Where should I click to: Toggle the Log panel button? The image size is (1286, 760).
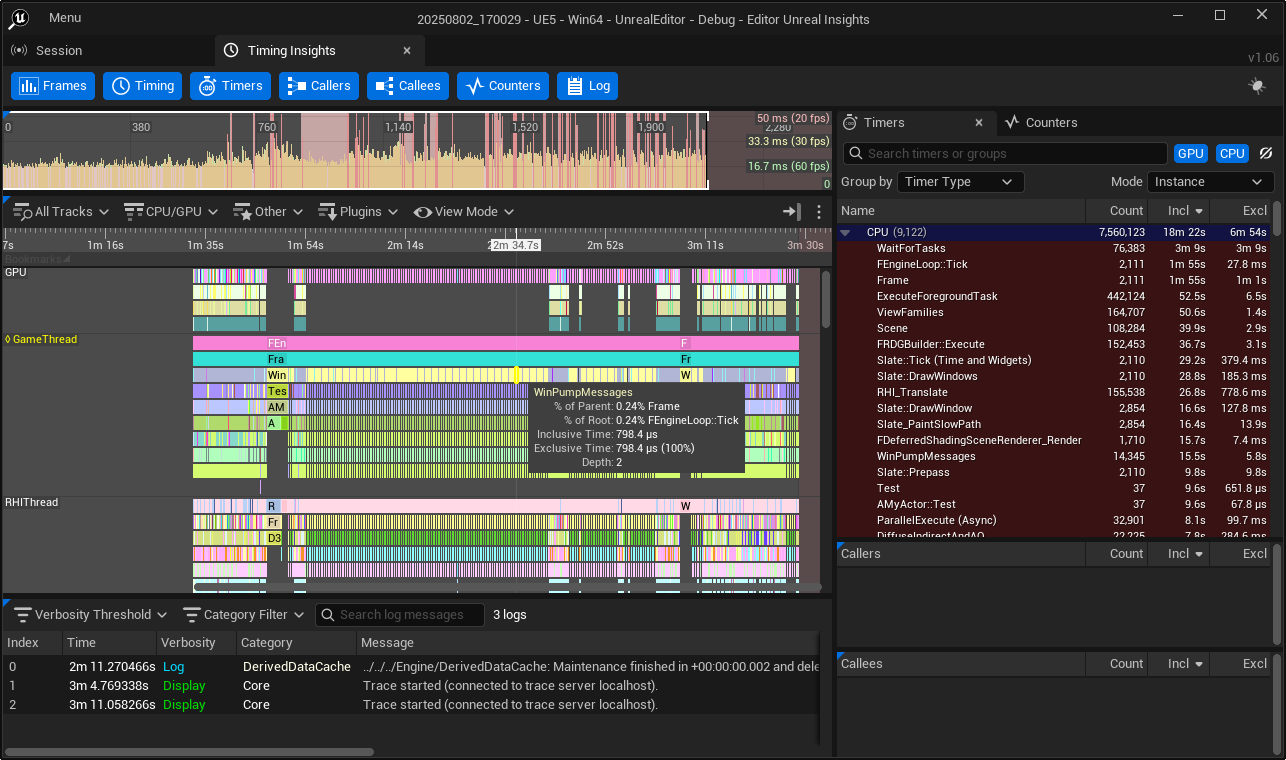coord(587,86)
